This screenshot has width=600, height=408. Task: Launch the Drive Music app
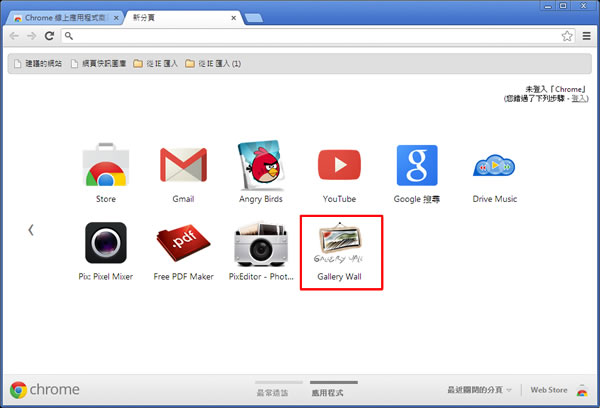(494, 166)
